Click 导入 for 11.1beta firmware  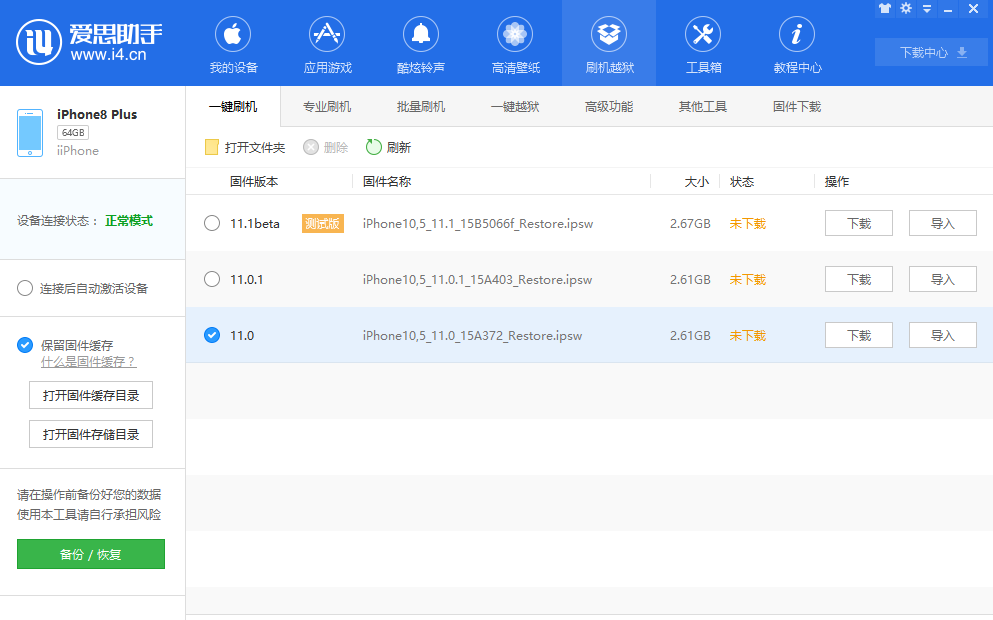[942, 223]
